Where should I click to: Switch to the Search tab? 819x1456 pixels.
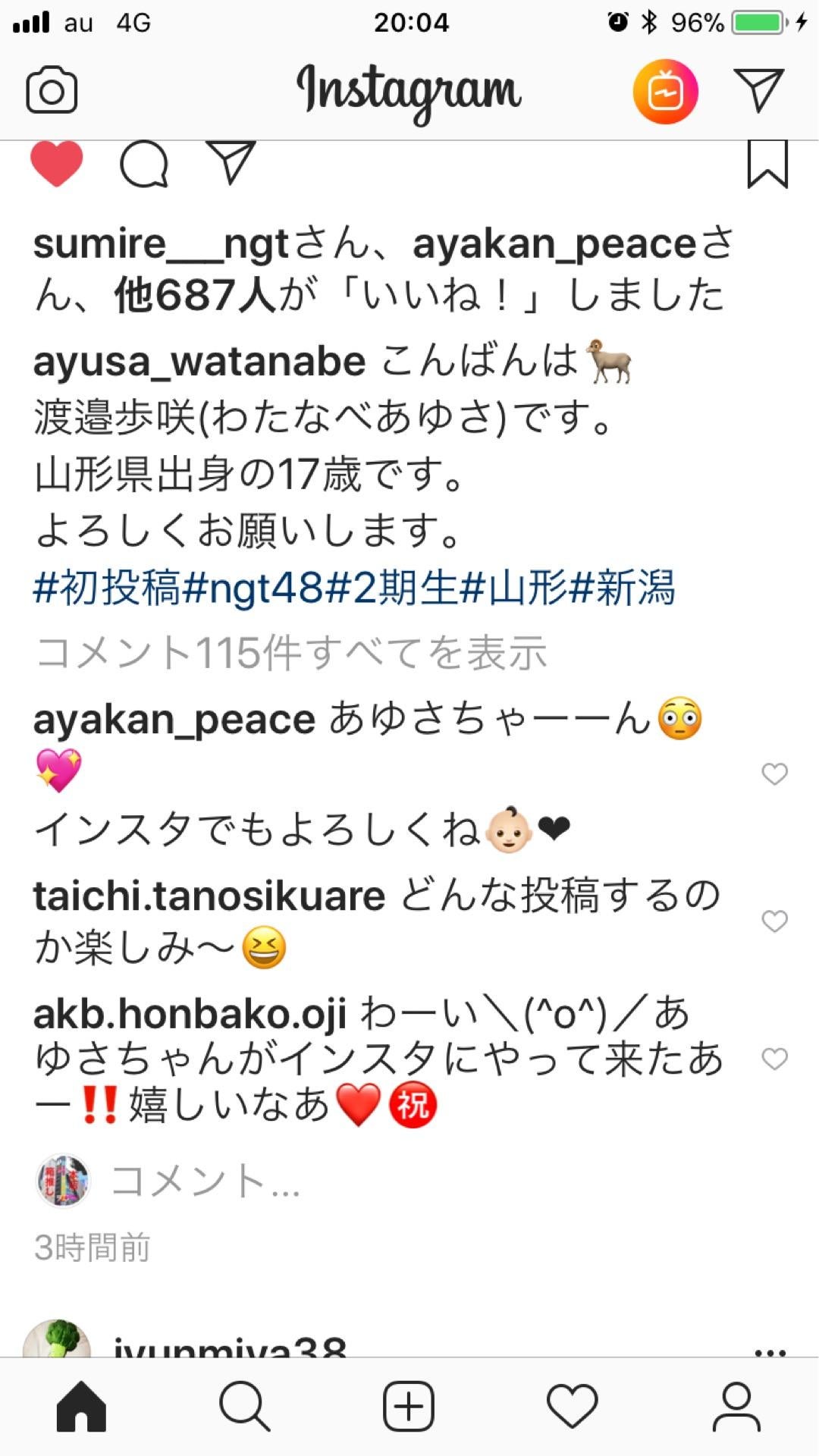point(244,1406)
